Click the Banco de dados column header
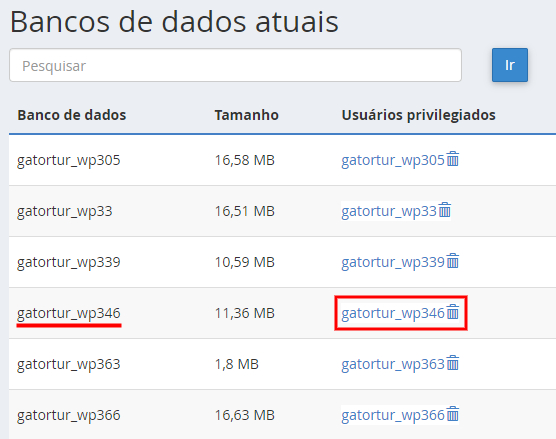Viewport: 556px width, 439px height. (x=72, y=115)
